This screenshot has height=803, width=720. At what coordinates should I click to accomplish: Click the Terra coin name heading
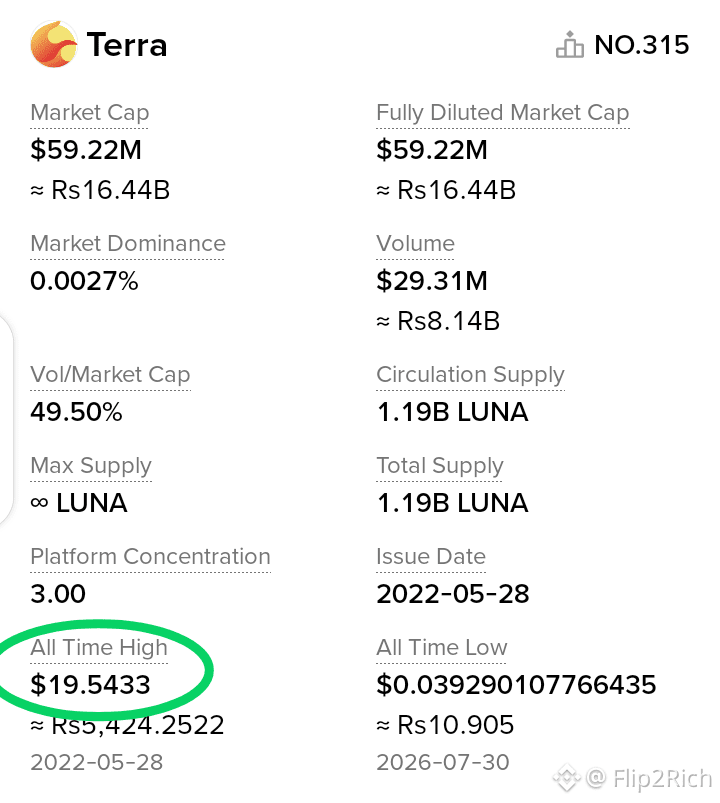[x=126, y=45]
